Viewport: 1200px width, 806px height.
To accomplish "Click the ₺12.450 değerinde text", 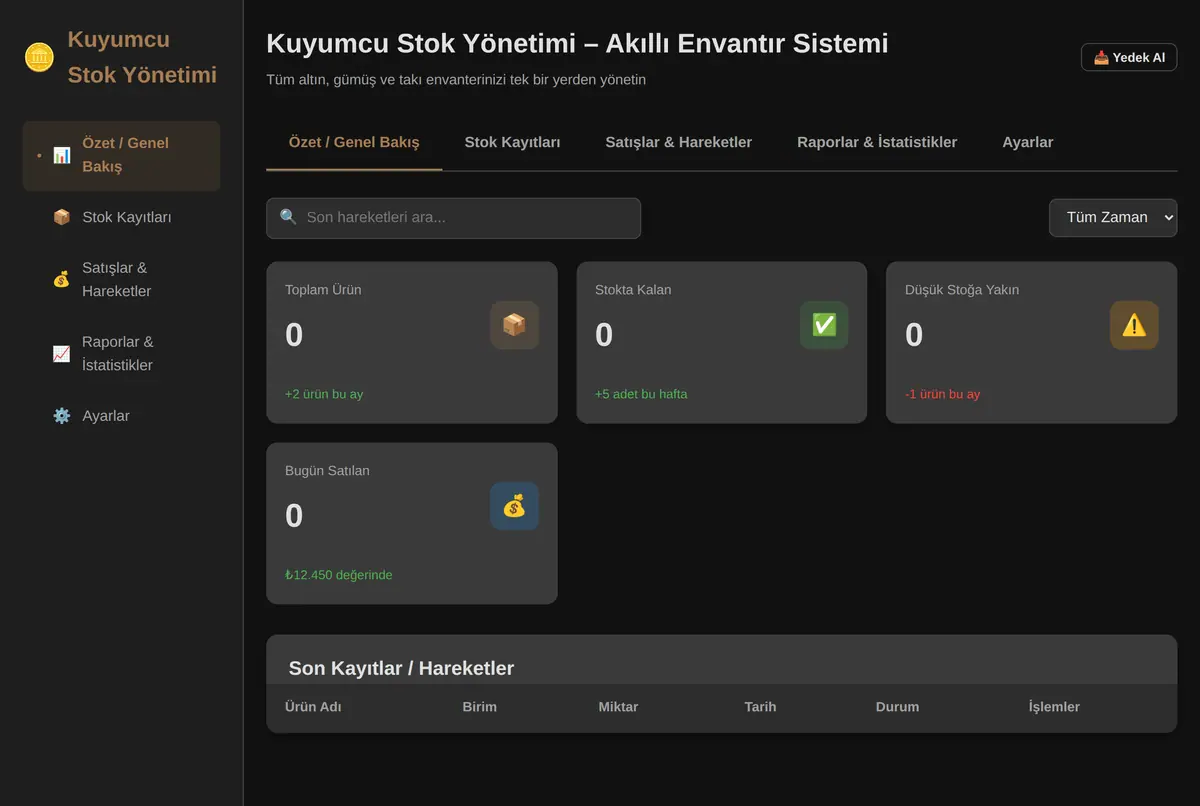I will [338, 575].
